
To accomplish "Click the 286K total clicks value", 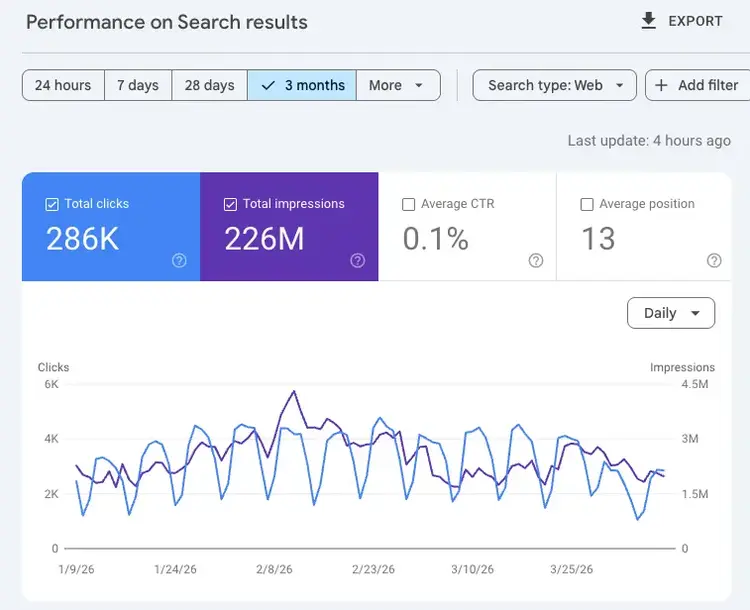I will (82, 239).
